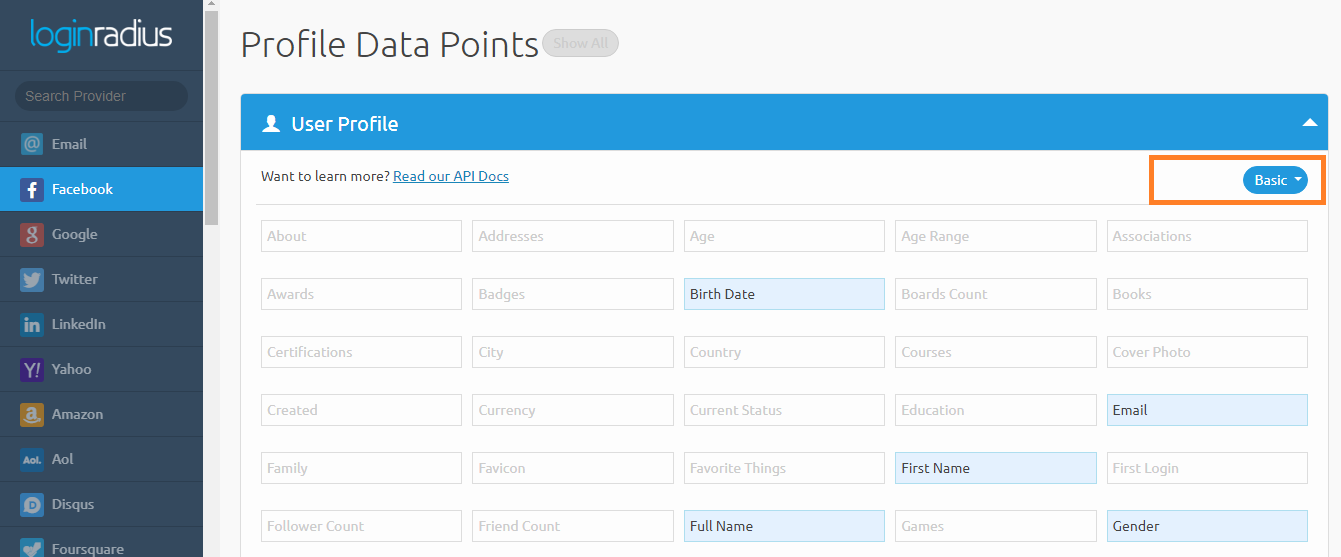Click the Favorite Things data point

tap(784, 468)
